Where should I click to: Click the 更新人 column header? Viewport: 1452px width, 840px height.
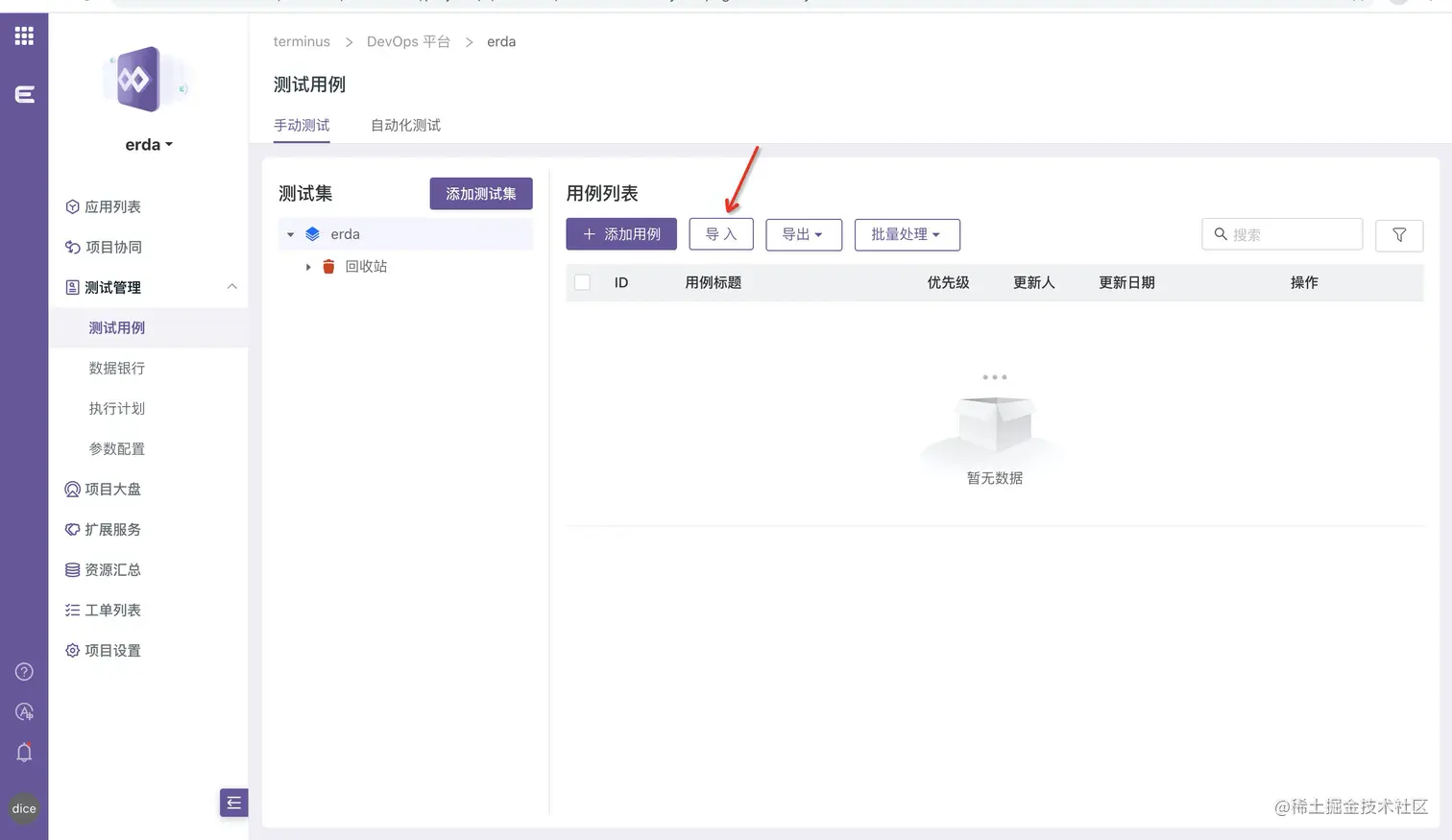(1034, 283)
